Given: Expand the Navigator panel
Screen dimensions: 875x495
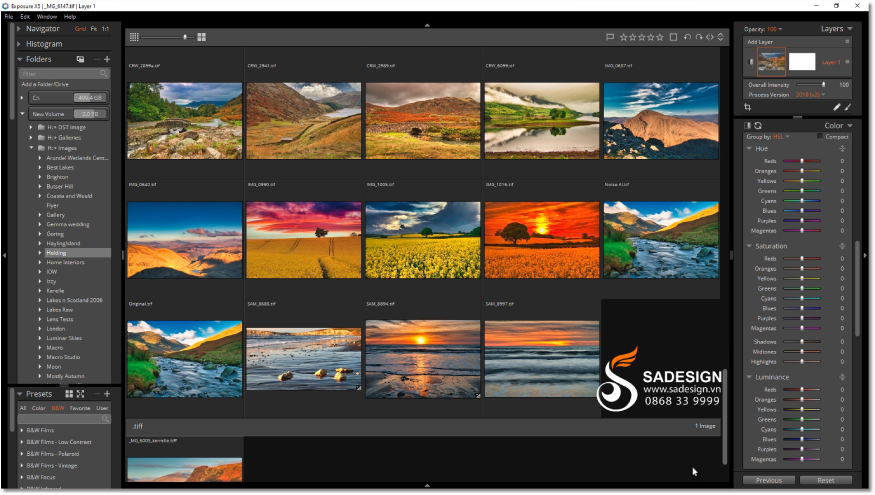Looking at the screenshot, I should (19, 28).
